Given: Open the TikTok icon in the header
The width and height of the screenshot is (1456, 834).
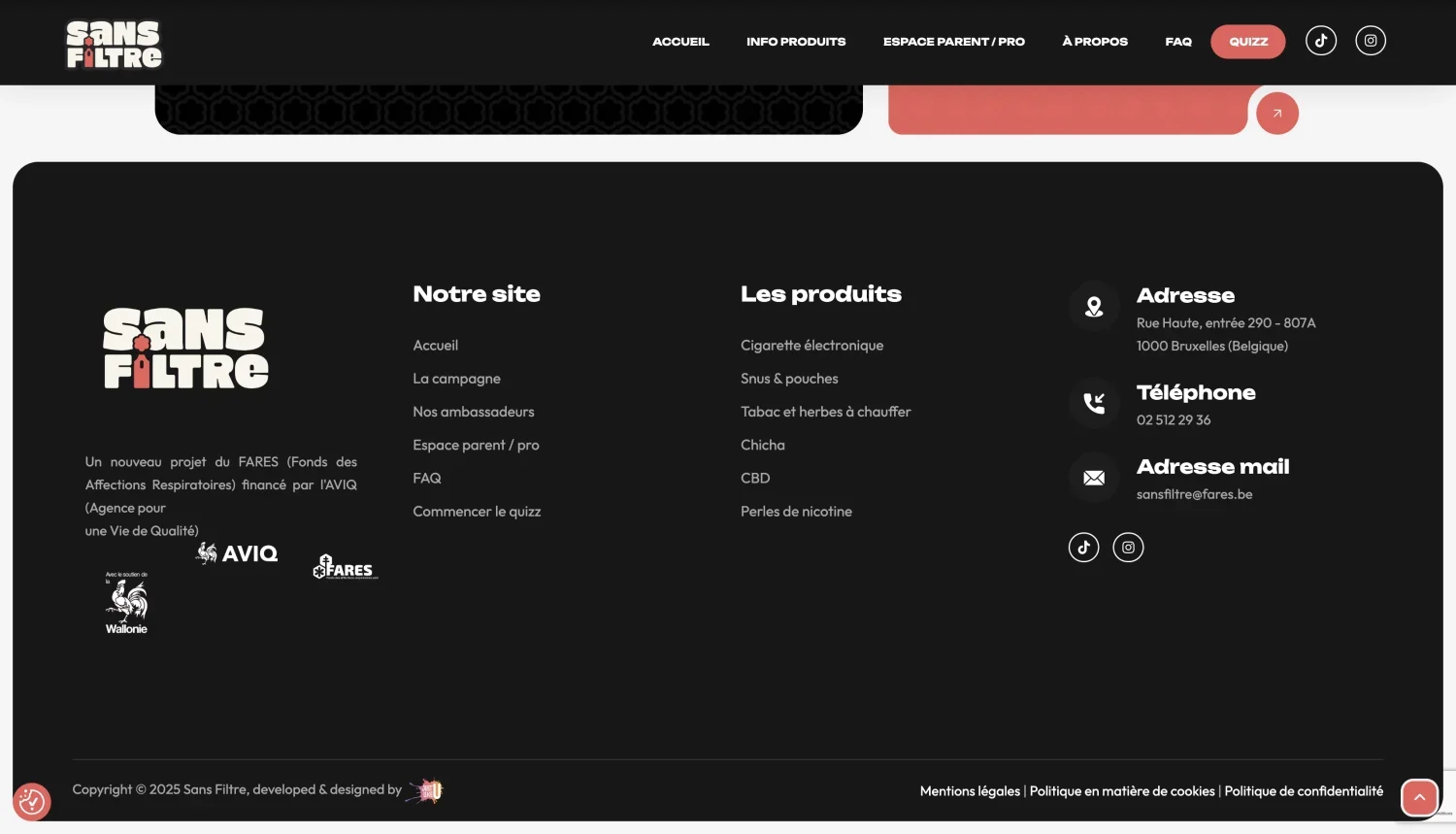Looking at the screenshot, I should 1320,40.
